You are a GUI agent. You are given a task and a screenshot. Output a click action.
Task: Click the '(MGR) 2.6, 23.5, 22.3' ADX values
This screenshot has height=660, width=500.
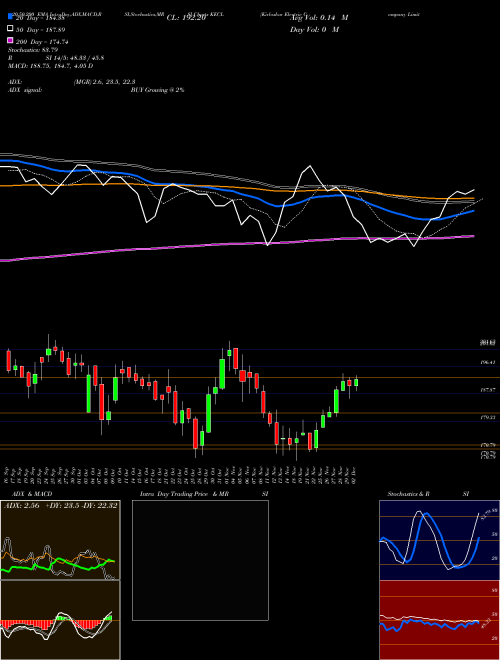(104, 82)
